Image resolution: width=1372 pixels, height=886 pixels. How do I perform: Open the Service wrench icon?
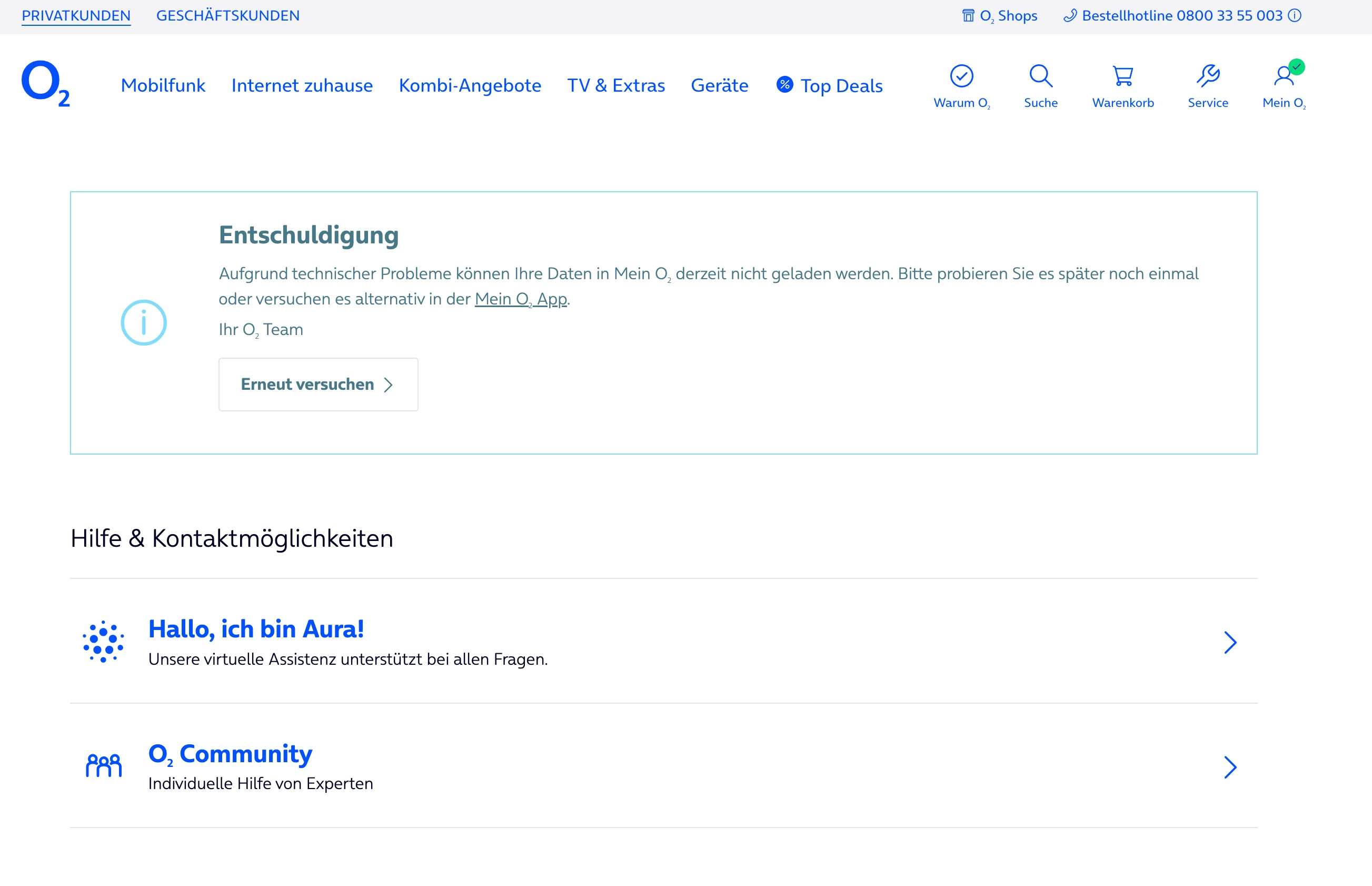point(1208,76)
